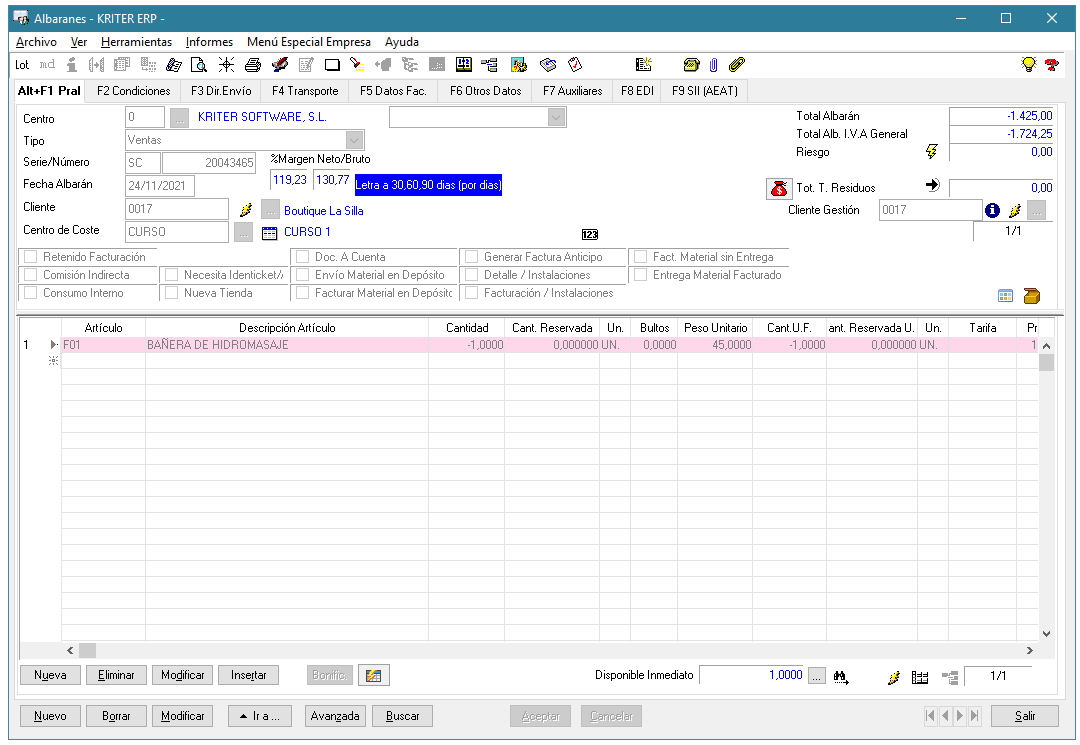Click the colorful picture toolbar icon
Viewport: 1080px width, 745px height.
pyautogui.click(x=519, y=65)
